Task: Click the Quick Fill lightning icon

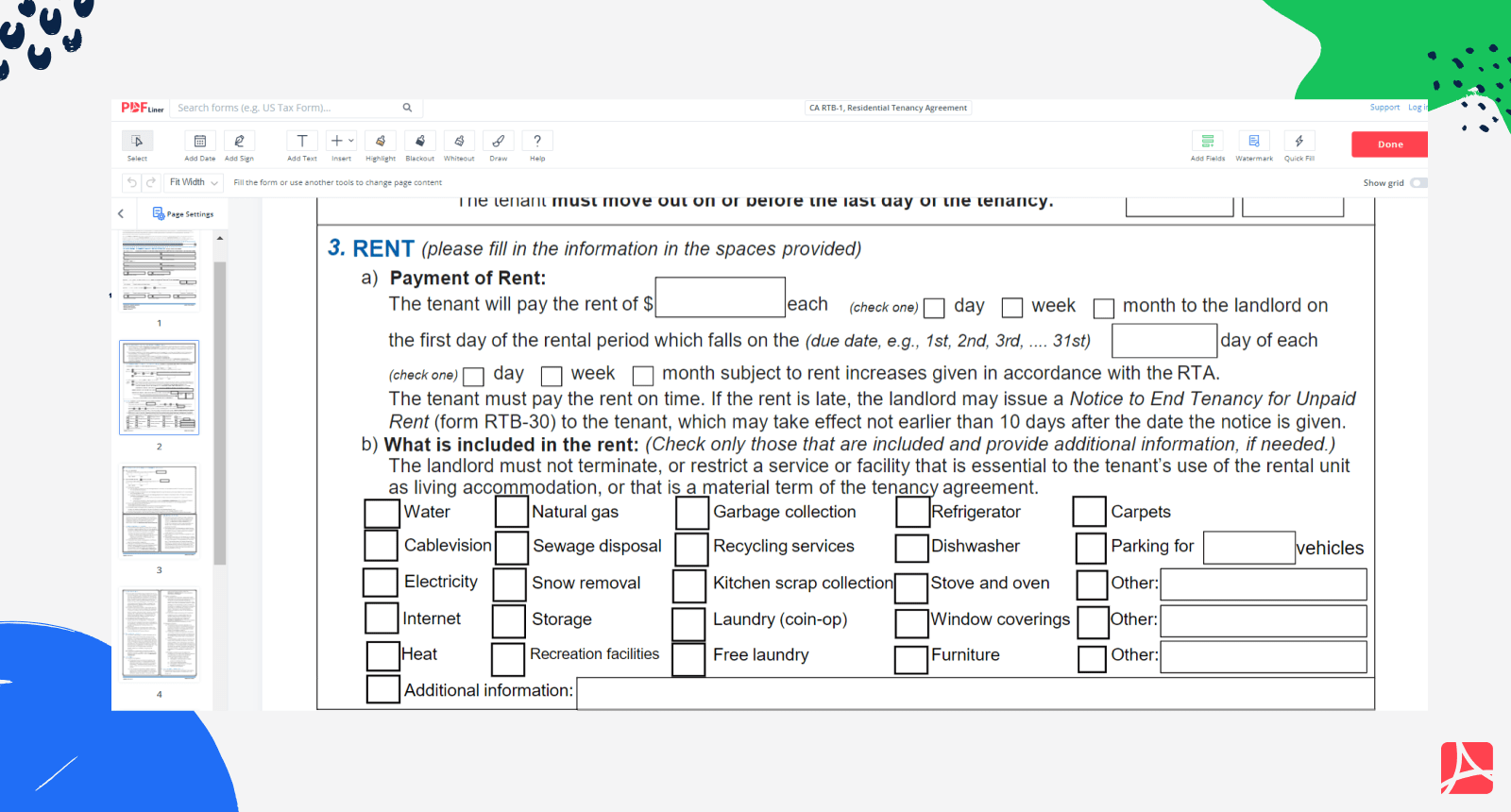Action: (x=1299, y=141)
